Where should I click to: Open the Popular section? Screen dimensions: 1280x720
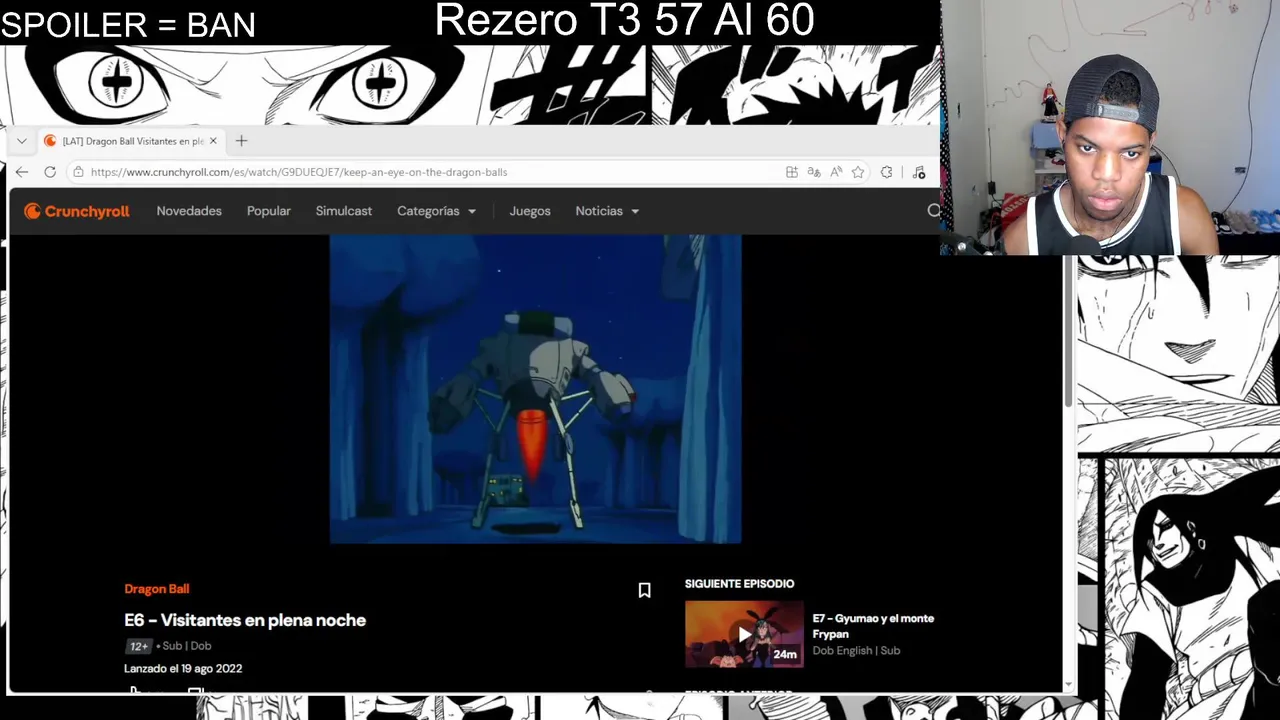tap(269, 211)
